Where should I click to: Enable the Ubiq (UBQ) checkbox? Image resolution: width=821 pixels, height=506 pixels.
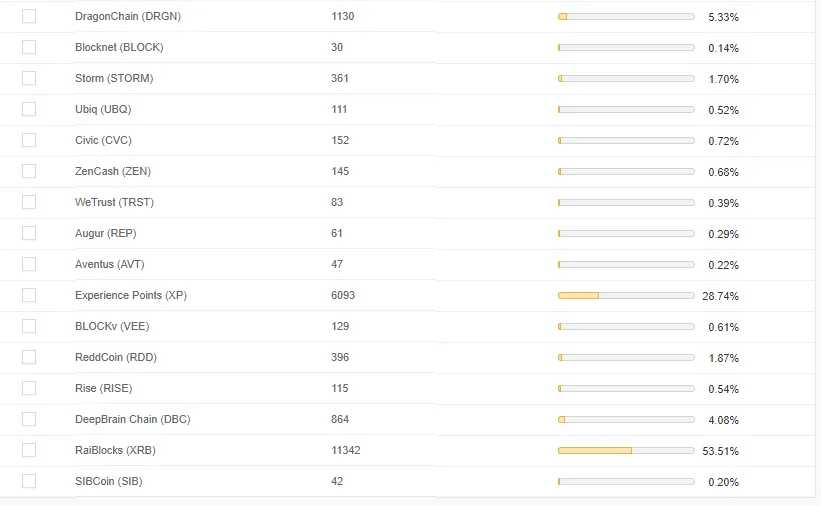[28, 109]
